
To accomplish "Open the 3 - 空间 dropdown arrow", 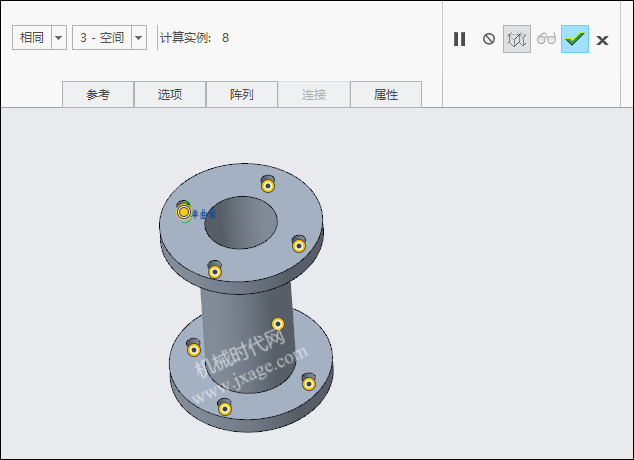I will coord(139,38).
